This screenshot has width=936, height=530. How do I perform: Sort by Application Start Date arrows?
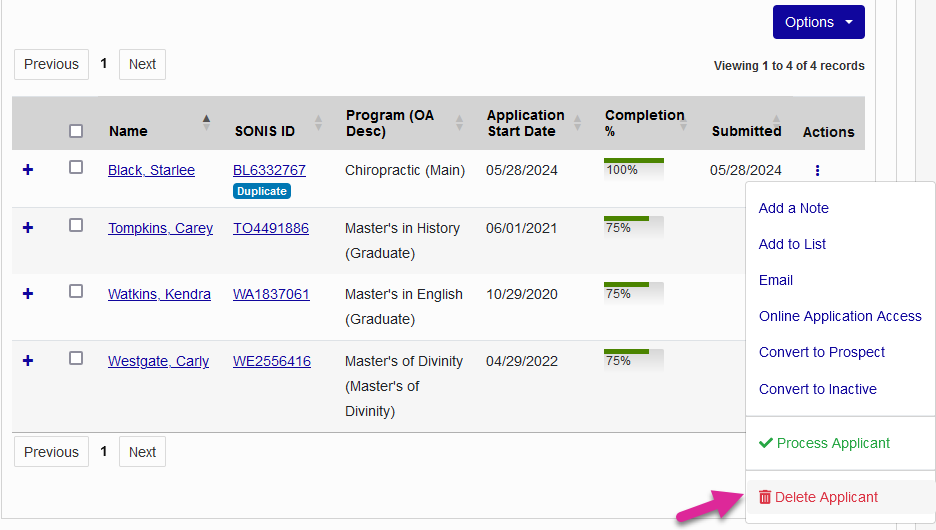577,123
